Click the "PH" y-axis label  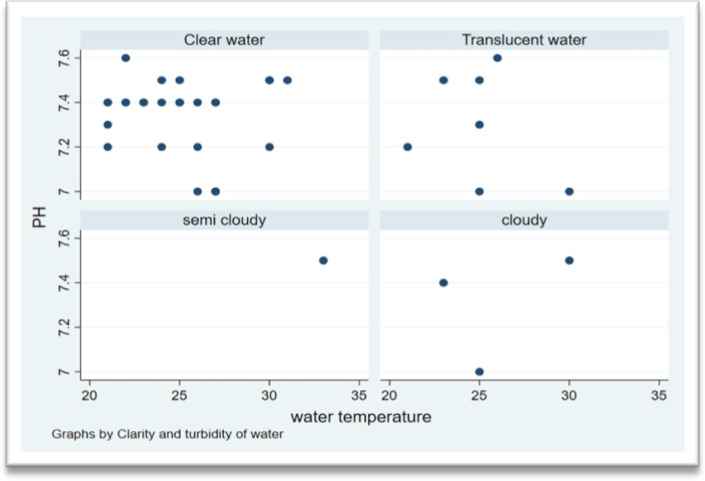pos(38,214)
